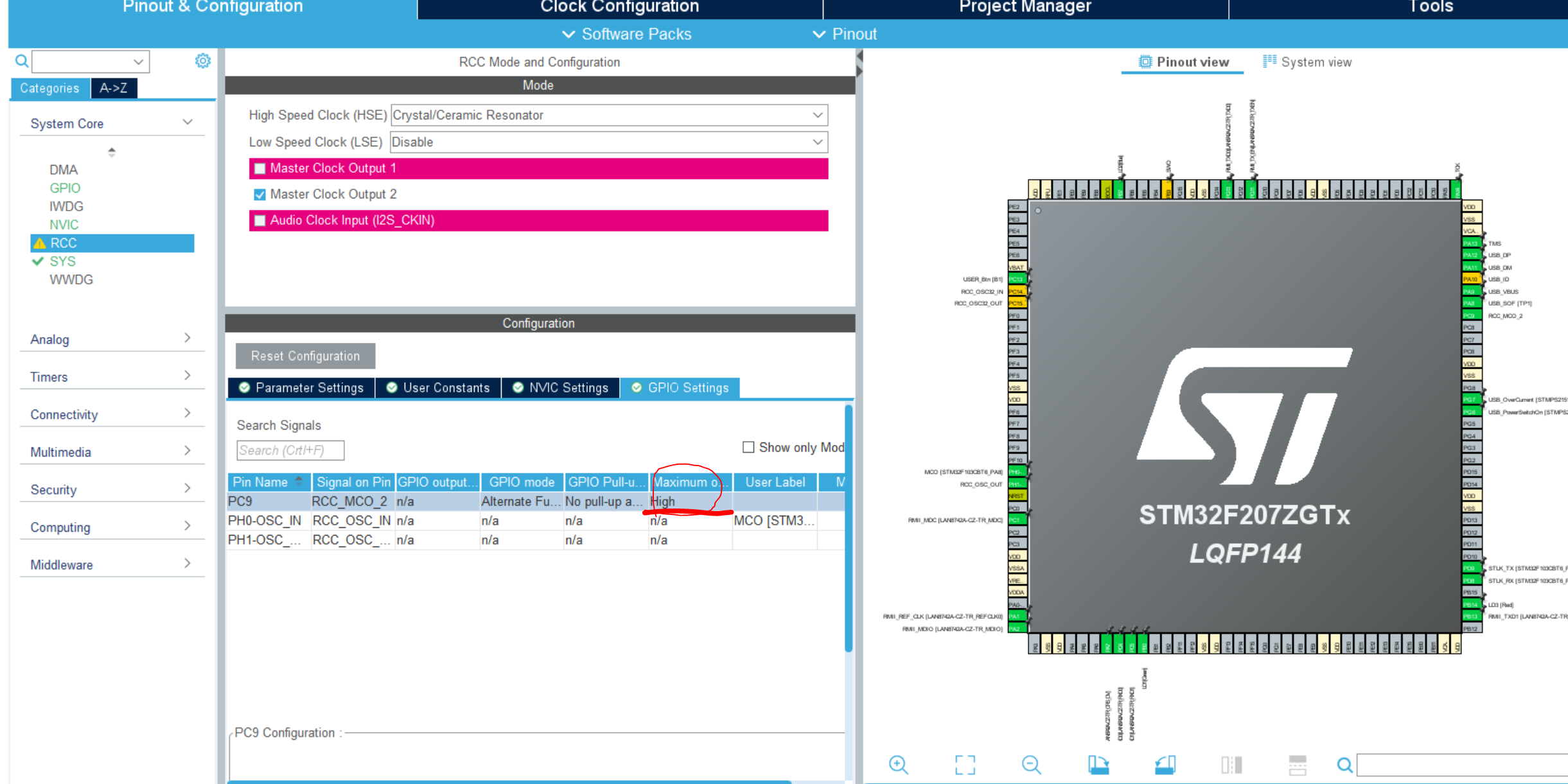Check Audio Clock Input (I2S_CKIN)
1568x784 pixels.
click(260, 220)
